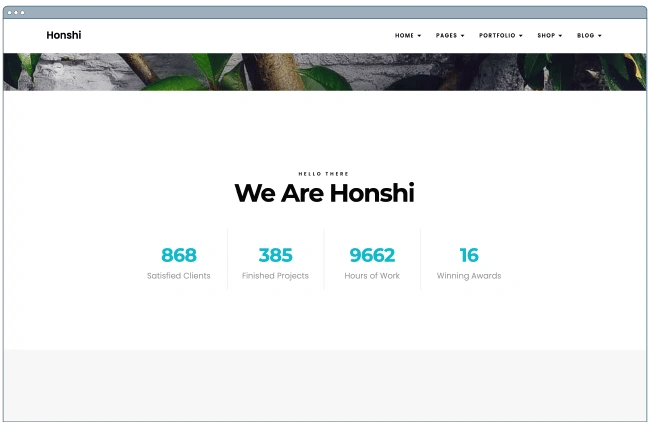The height and width of the screenshot is (426, 650).
Task: Expand the dropdown arrow beside PORTFOLIO
Action: point(521,36)
